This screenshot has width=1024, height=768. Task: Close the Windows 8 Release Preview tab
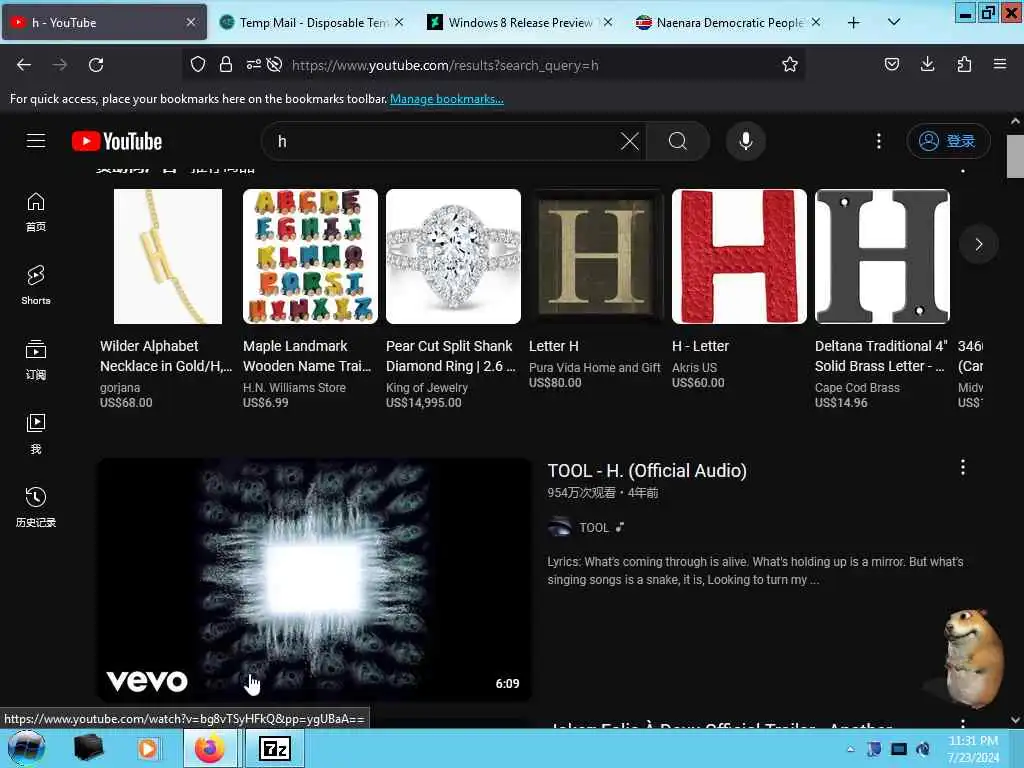pyautogui.click(x=608, y=23)
